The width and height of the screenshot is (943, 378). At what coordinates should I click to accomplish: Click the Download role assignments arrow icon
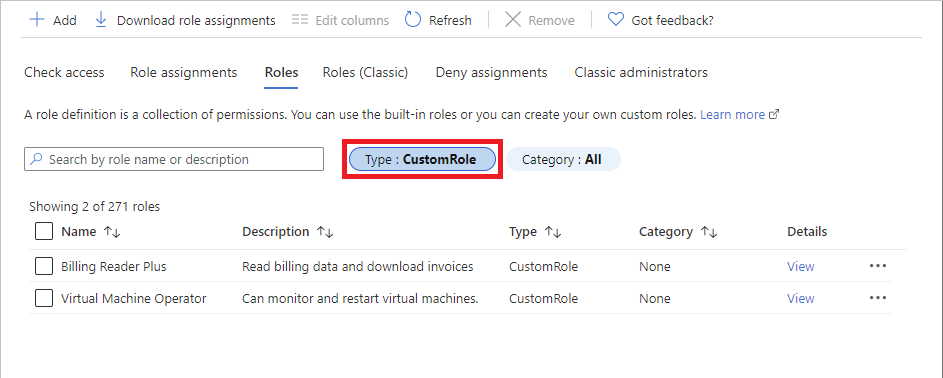tap(101, 20)
